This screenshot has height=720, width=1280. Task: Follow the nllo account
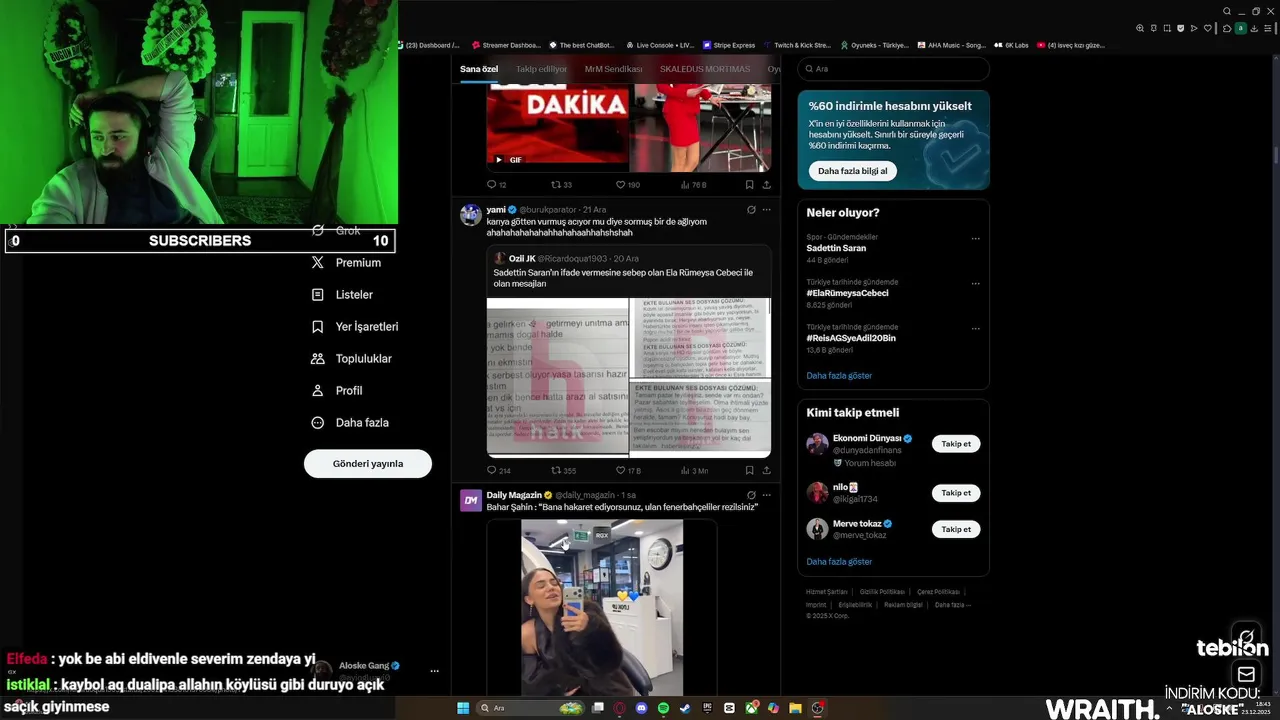click(x=956, y=493)
